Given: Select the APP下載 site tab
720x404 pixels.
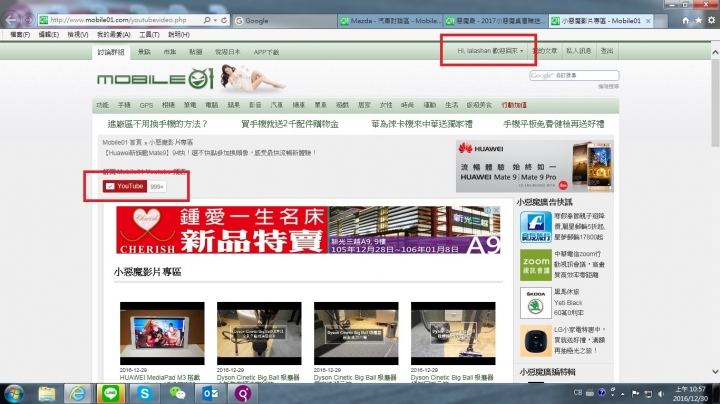Looking at the screenshot, I should (266, 52).
